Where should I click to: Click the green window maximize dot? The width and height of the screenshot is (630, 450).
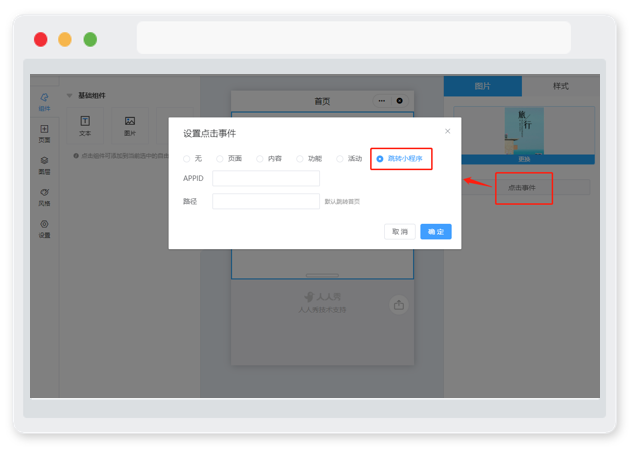tap(90, 39)
